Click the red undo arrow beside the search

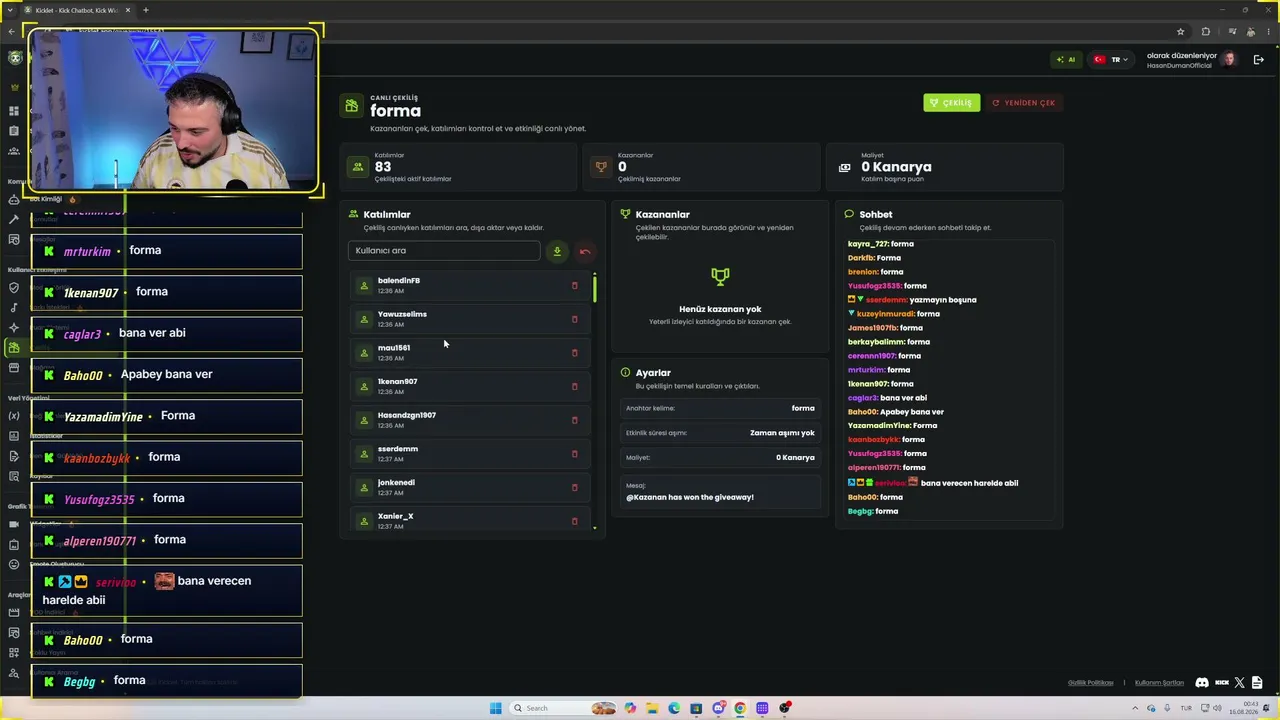(x=585, y=251)
